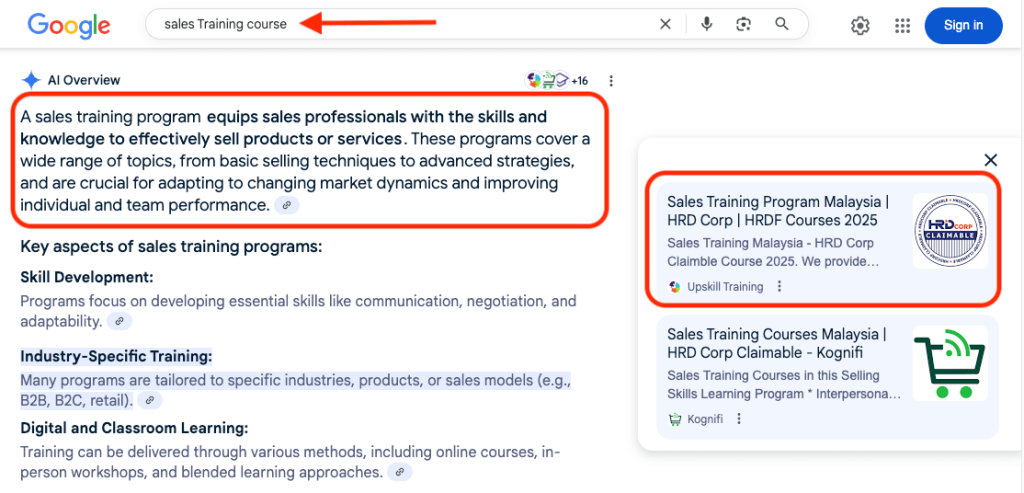Open the +16 sources icon cluster
This screenshot has height=493, width=1024.
pos(556,80)
